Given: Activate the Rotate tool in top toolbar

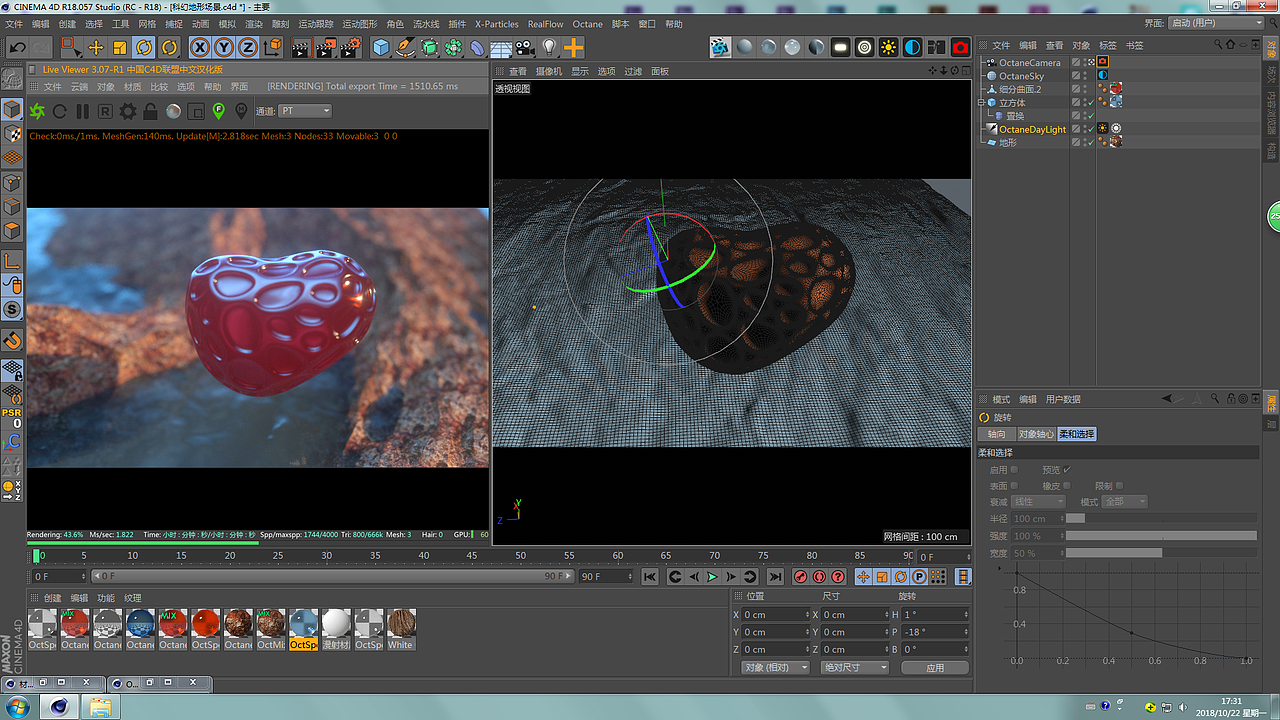Looking at the screenshot, I should pyautogui.click(x=144, y=47).
